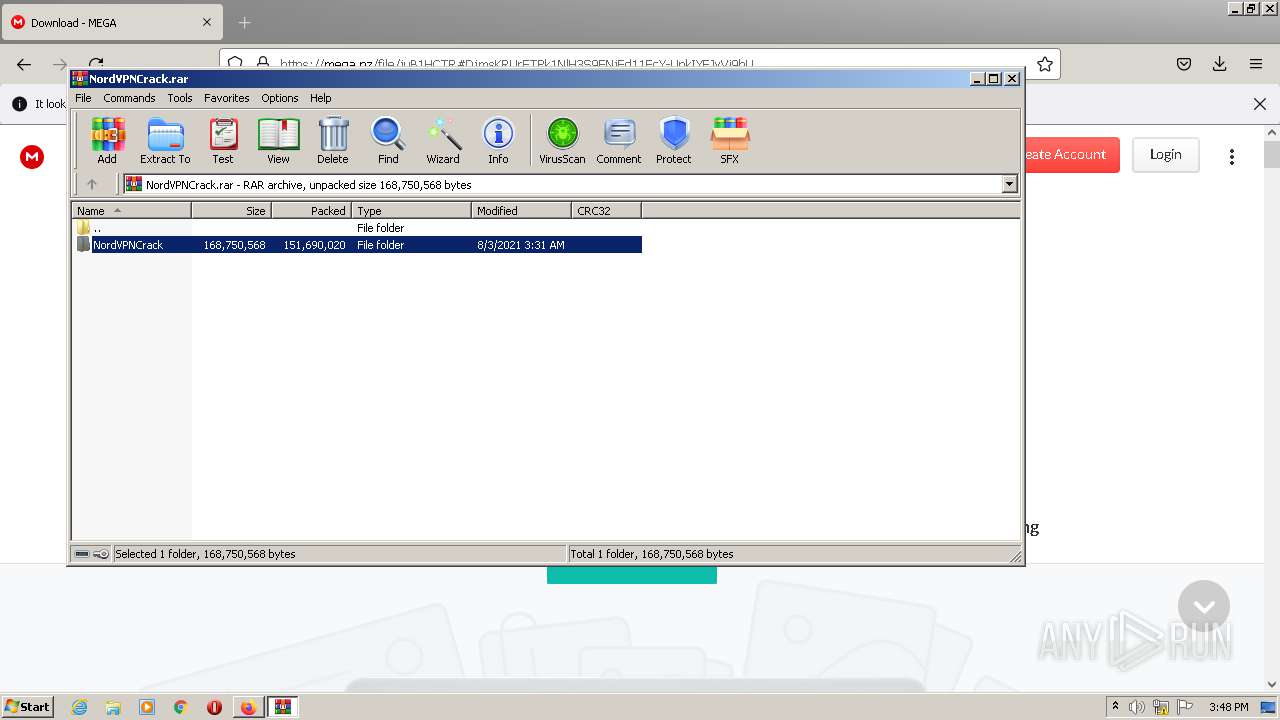Go back in the browser
Image resolution: width=1280 pixels, height=720 pixels.
tap(24, 64)
